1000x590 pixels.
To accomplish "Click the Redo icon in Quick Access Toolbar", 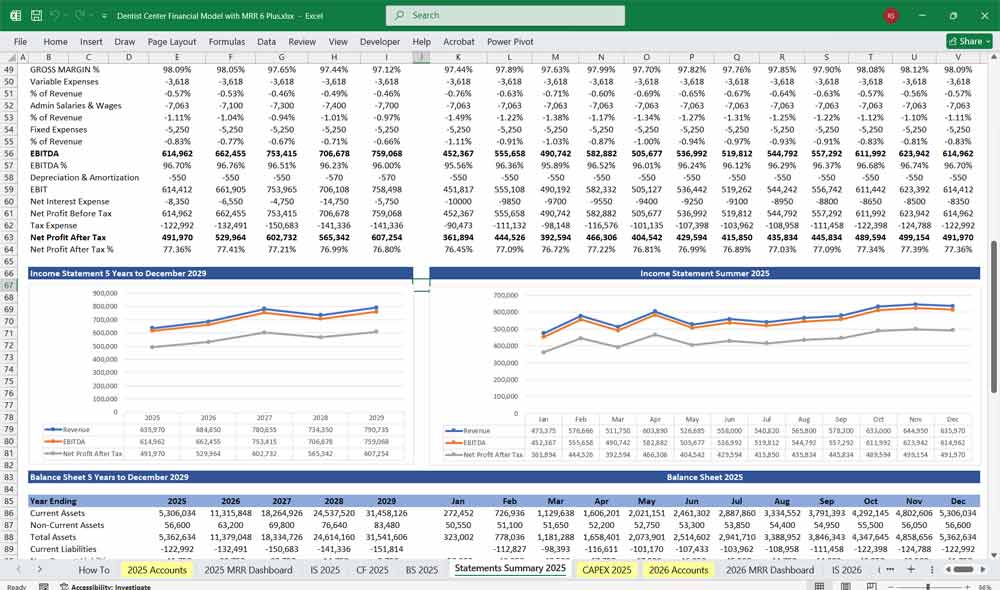I will [x=76, y=15].
